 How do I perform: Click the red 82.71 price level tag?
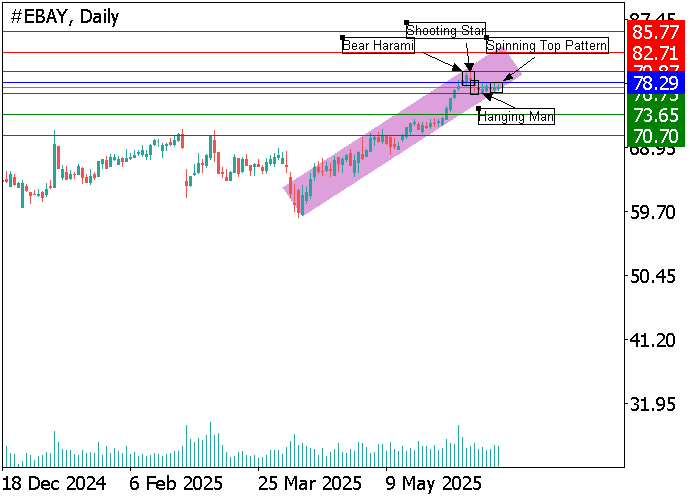(656, 51)
